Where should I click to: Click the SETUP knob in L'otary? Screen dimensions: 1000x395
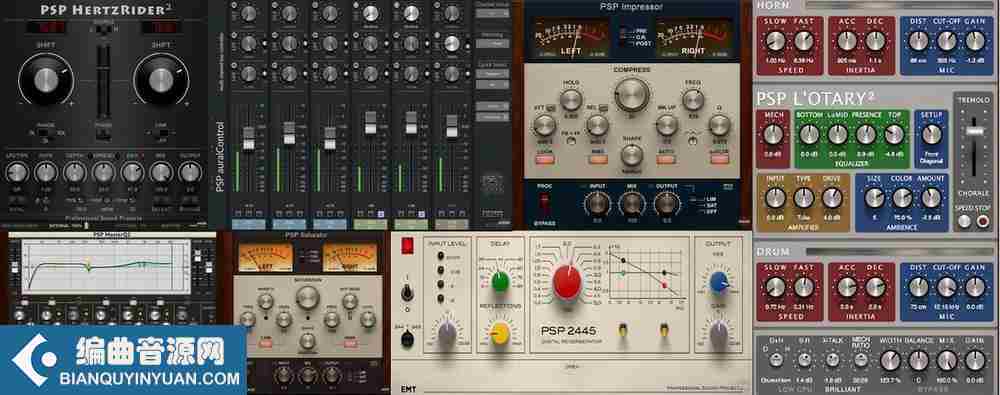pyautogui.click(x=931, y=135)
